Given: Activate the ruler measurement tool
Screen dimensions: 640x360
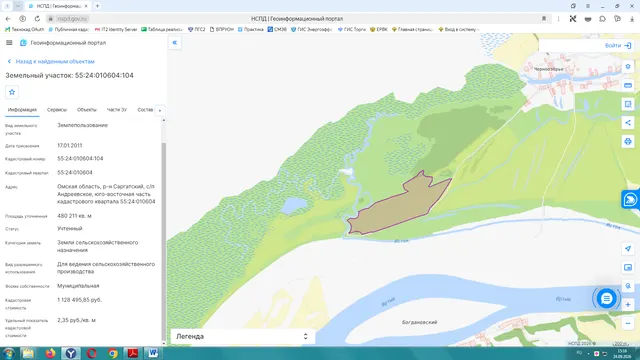Looking at the screenshot, I should click(x=628, y=85).
